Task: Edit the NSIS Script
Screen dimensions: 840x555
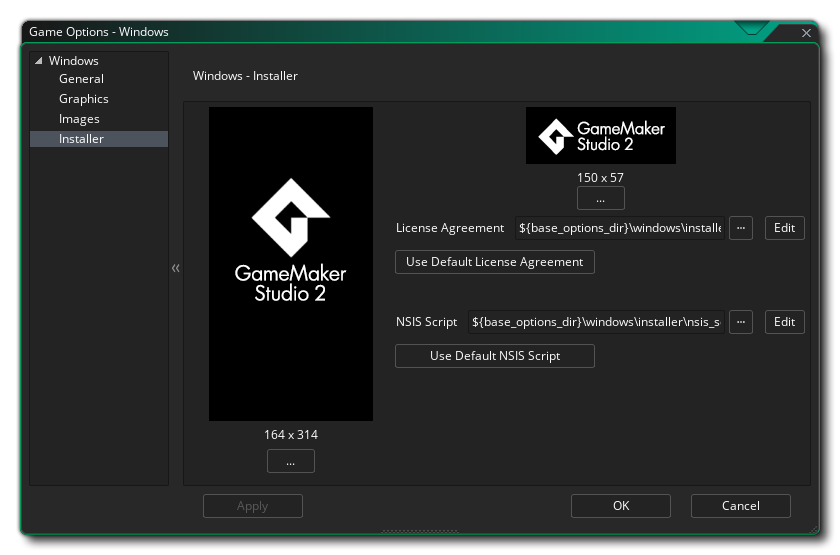Action: tap(784, 322)
